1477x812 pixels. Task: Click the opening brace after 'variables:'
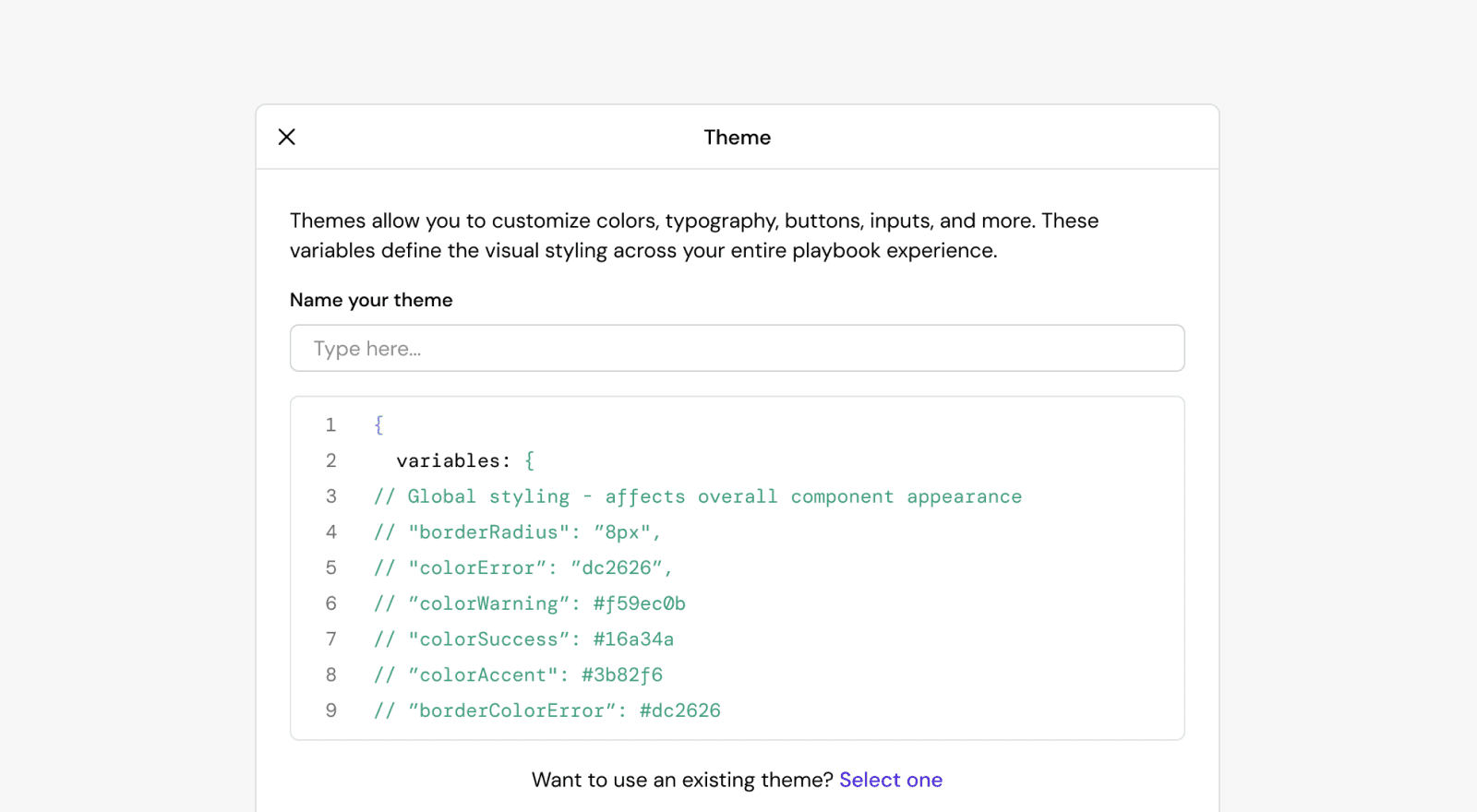point(530,460)
